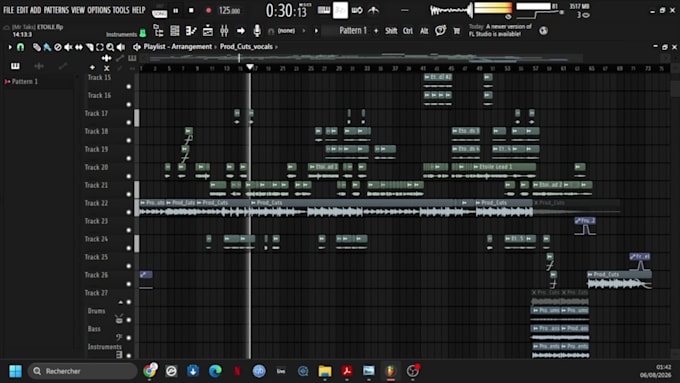Click the audio waveform icon in picker panel
This screenshot has width=680, height=383.
tap(39, 66)
